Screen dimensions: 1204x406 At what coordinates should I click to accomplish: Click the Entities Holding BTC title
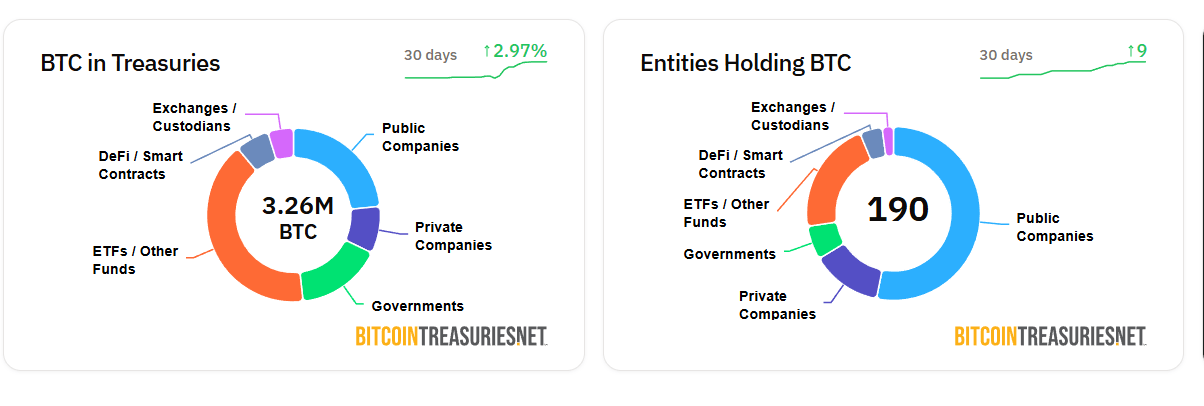coord(746,63)
